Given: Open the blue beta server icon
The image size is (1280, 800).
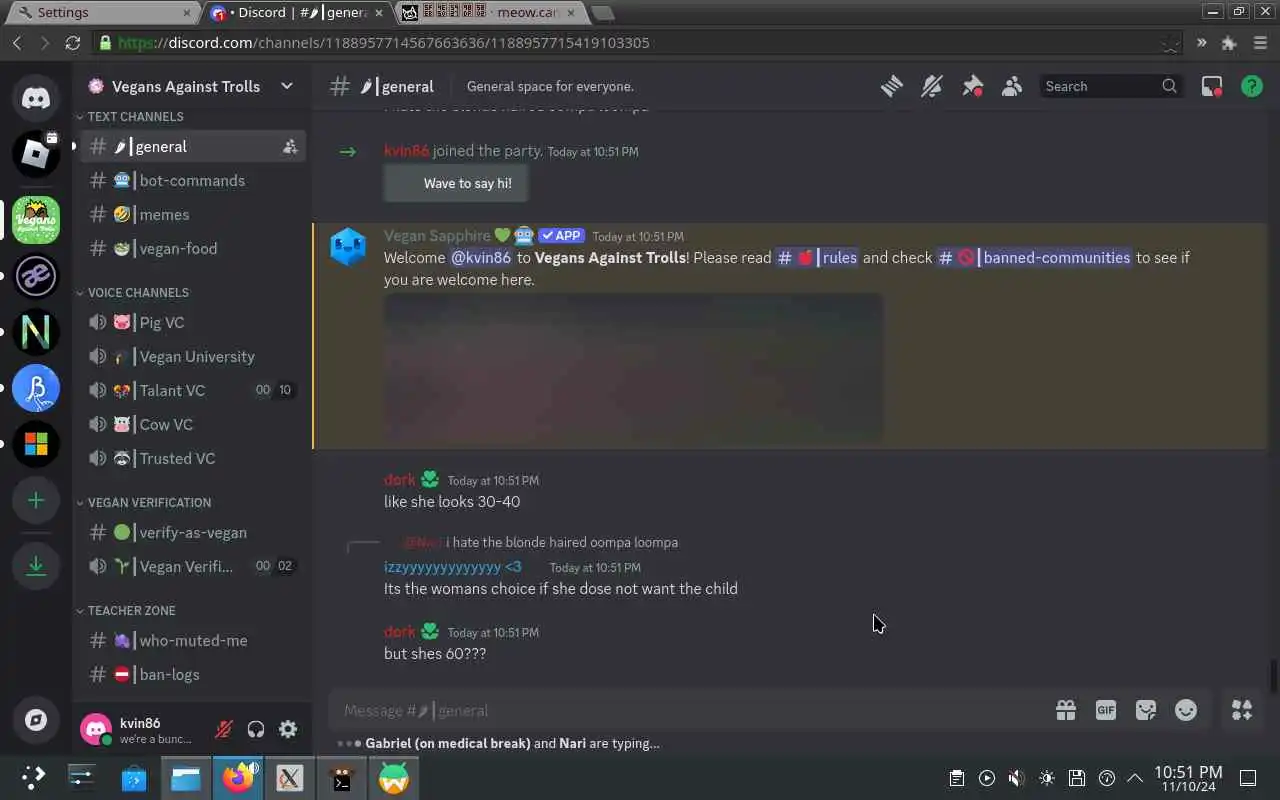Looking at the screenshot, I should pyautogui.click(x=36, y=388).
